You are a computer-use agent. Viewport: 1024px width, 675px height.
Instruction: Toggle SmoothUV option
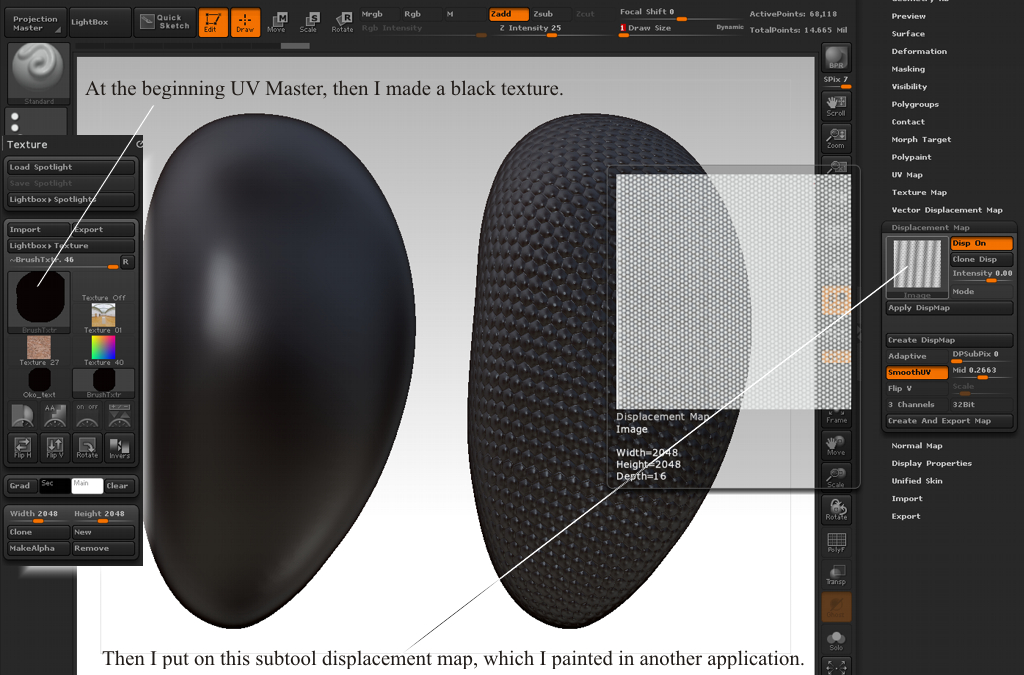pos(917,372)
